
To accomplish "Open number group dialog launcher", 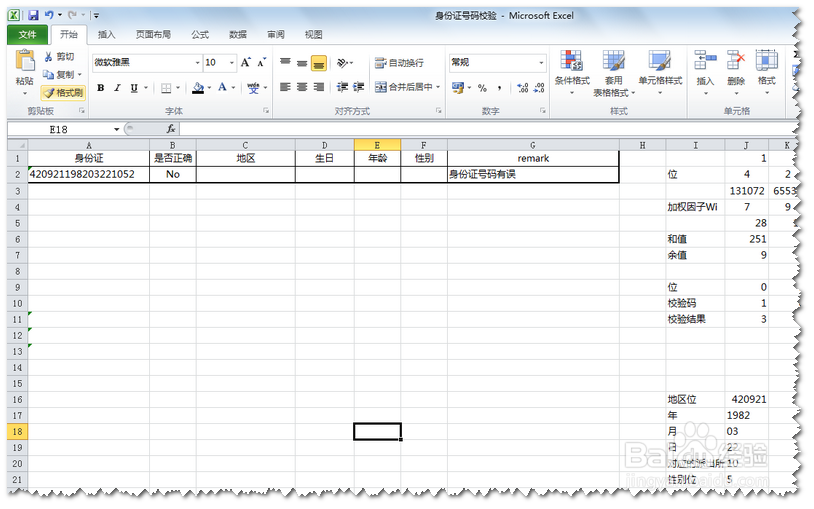I will click(542, 111).
